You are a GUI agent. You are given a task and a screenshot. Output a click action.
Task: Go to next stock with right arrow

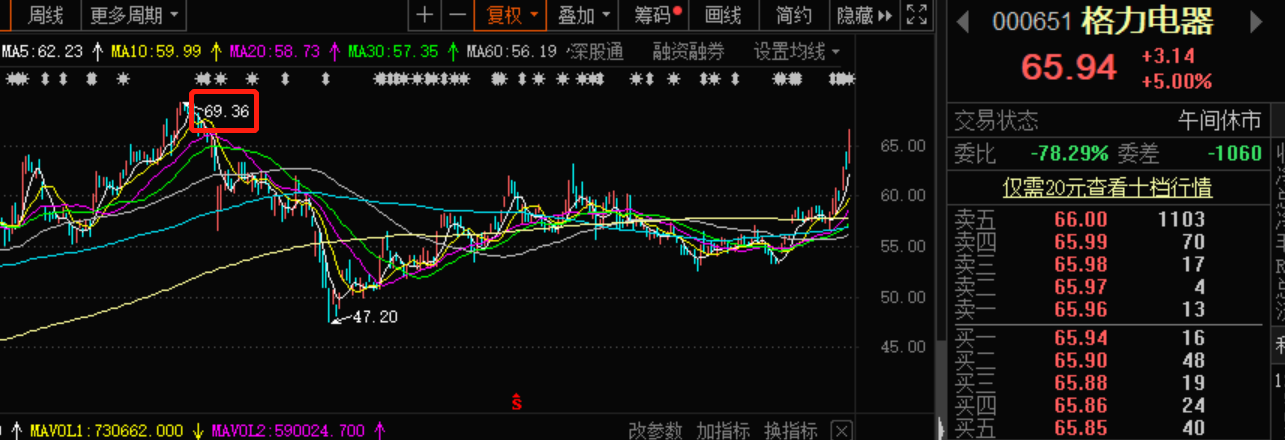pyautogui.click(x=1255, y=22)
